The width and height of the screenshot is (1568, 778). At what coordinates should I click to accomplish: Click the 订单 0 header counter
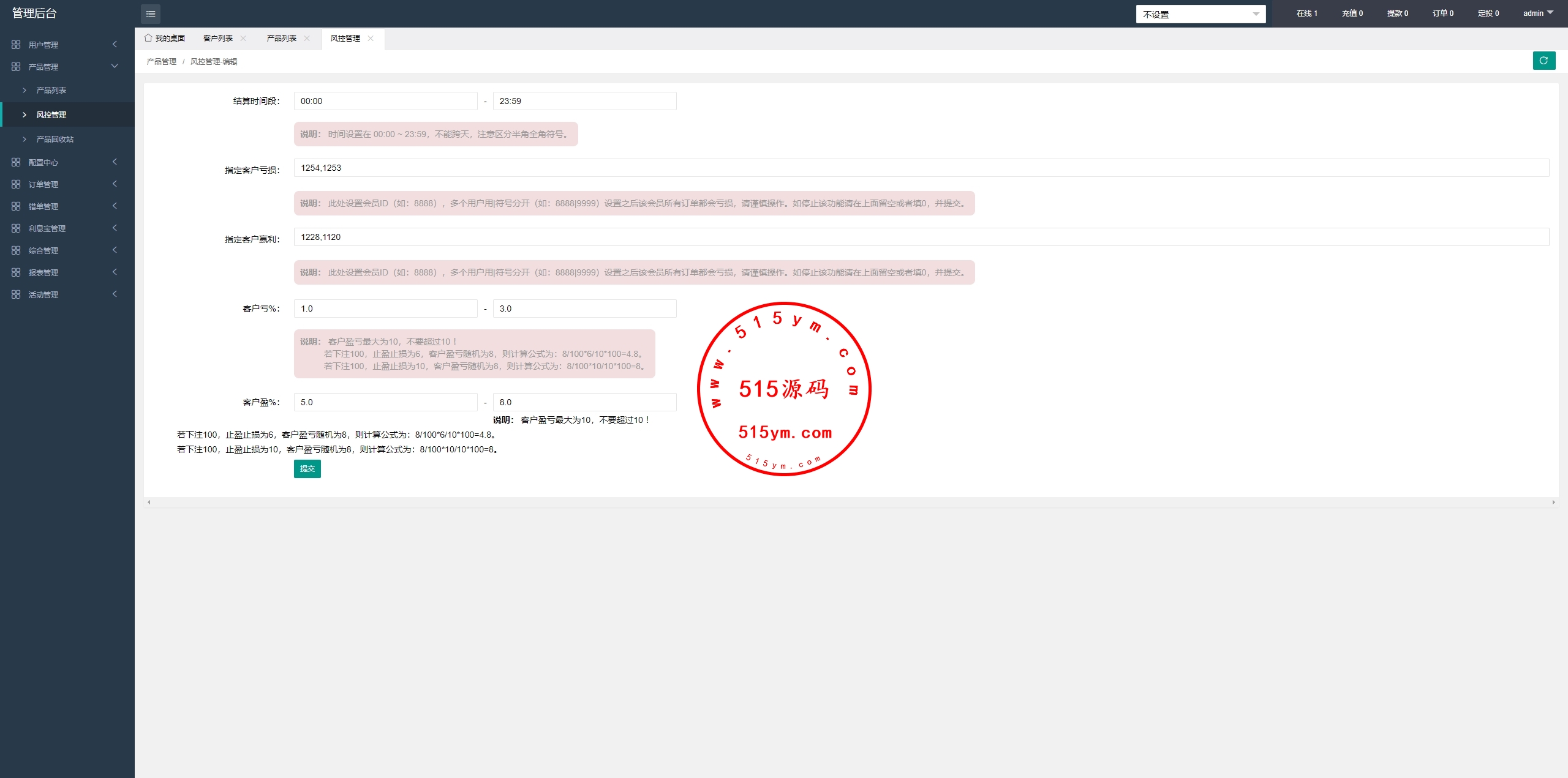click(x=1442, y=13)
